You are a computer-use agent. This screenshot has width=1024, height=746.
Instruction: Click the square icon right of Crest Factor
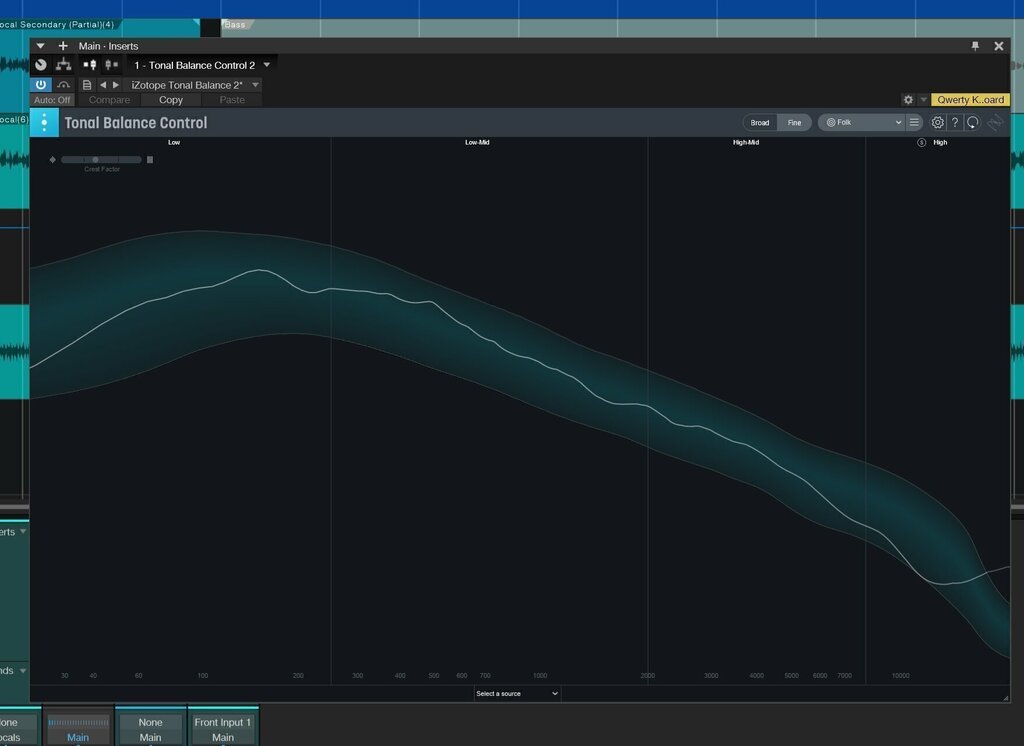pos(150,159)
